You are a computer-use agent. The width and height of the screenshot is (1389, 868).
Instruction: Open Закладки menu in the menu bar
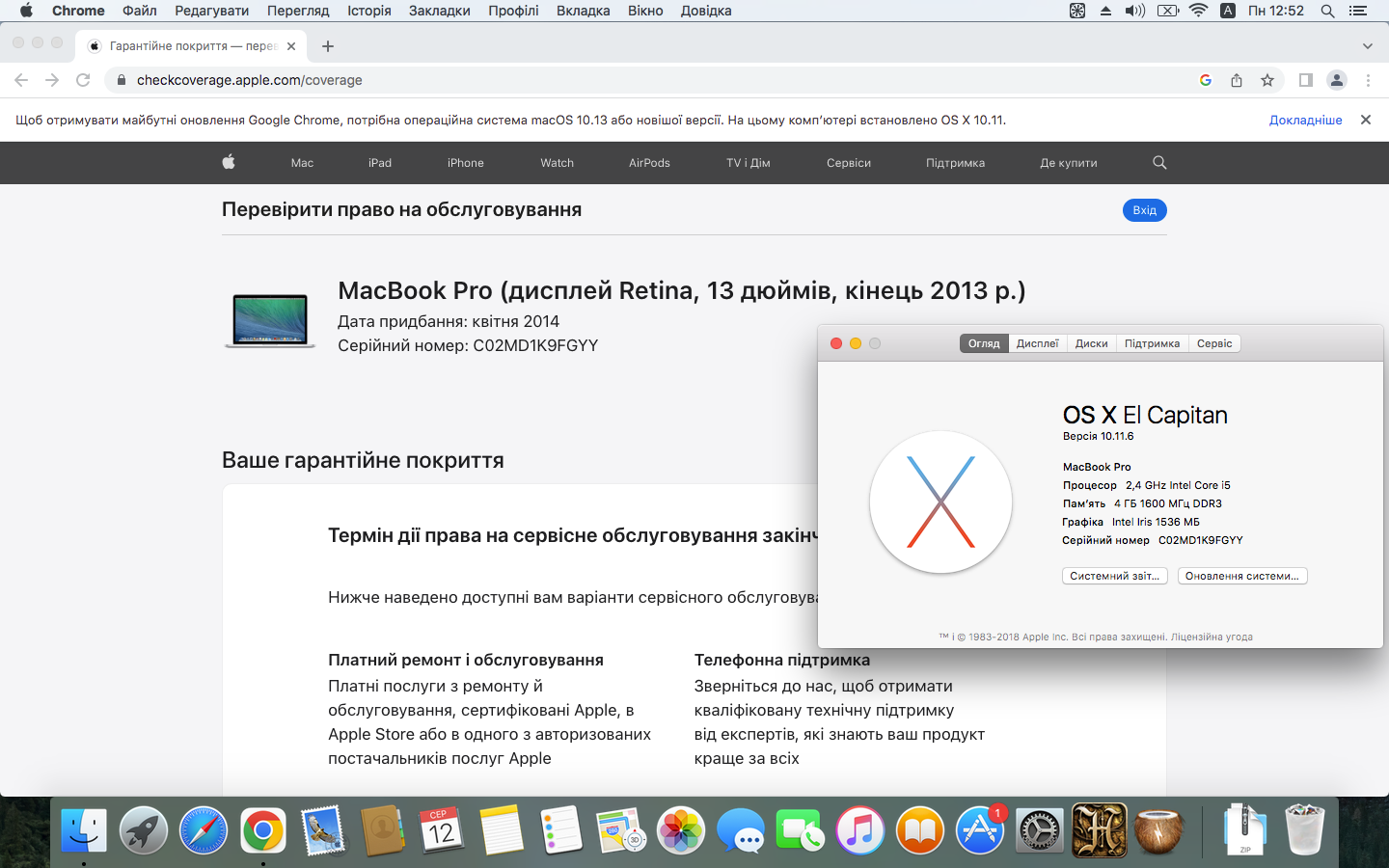(x=440, y=11)
